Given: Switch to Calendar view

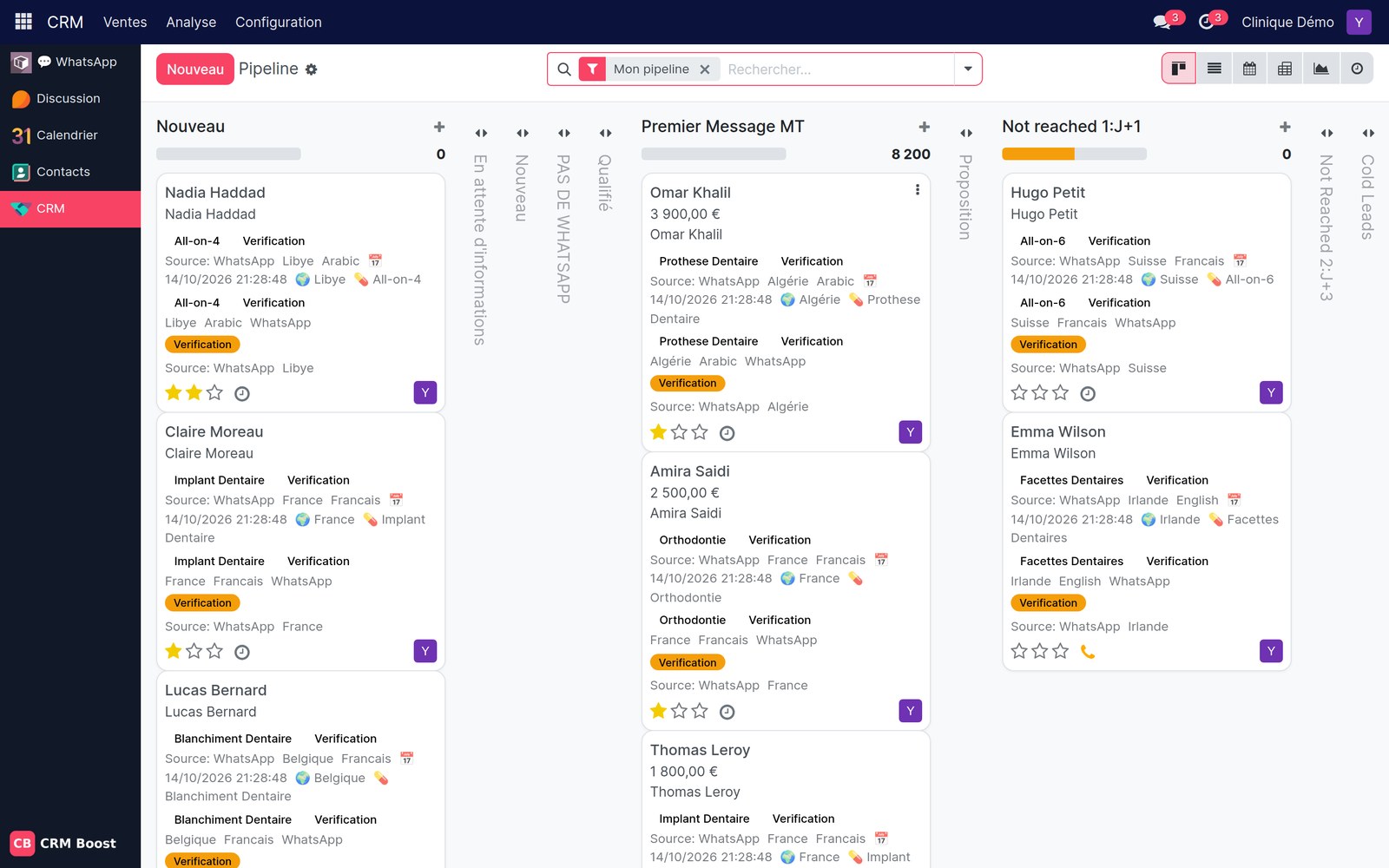Looking at the screenshot, I should (x=1249, y=69).
